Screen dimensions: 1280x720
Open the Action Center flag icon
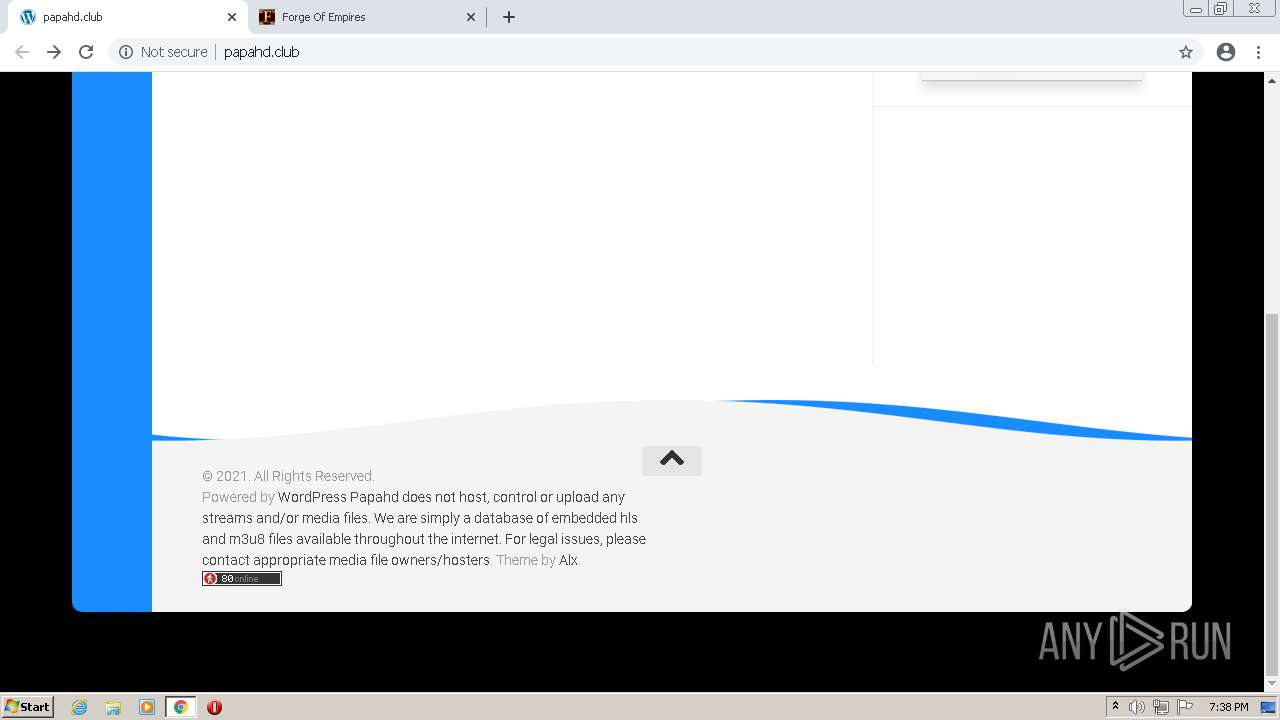coord(1185,707)
